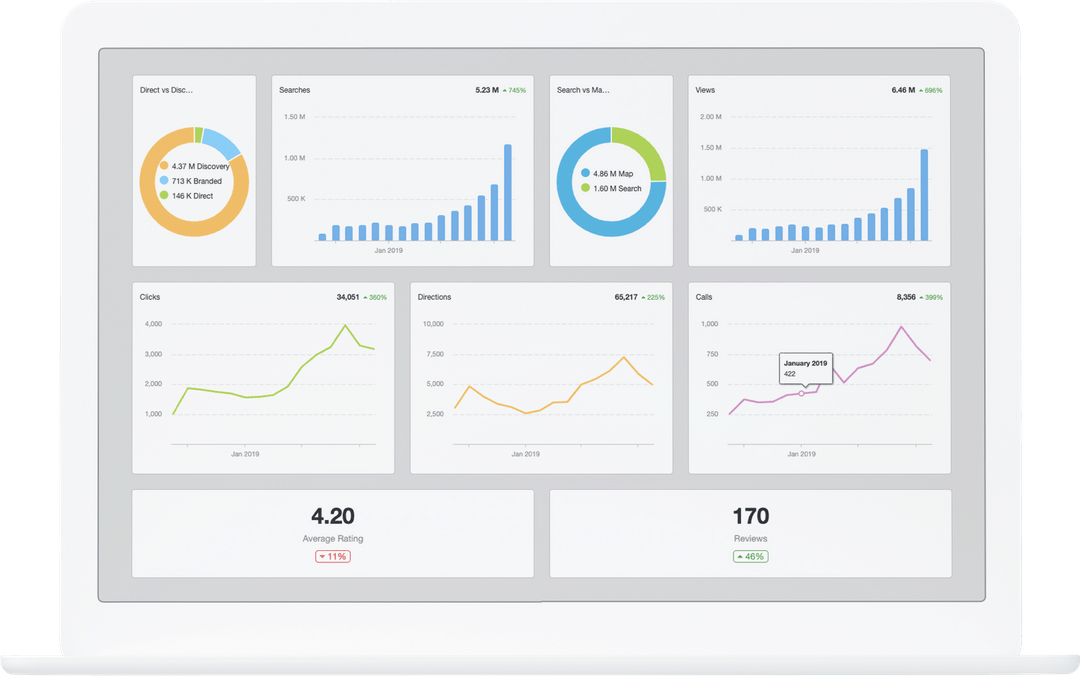Click the highlighted data point on Calls line

[x=801, y=393]
